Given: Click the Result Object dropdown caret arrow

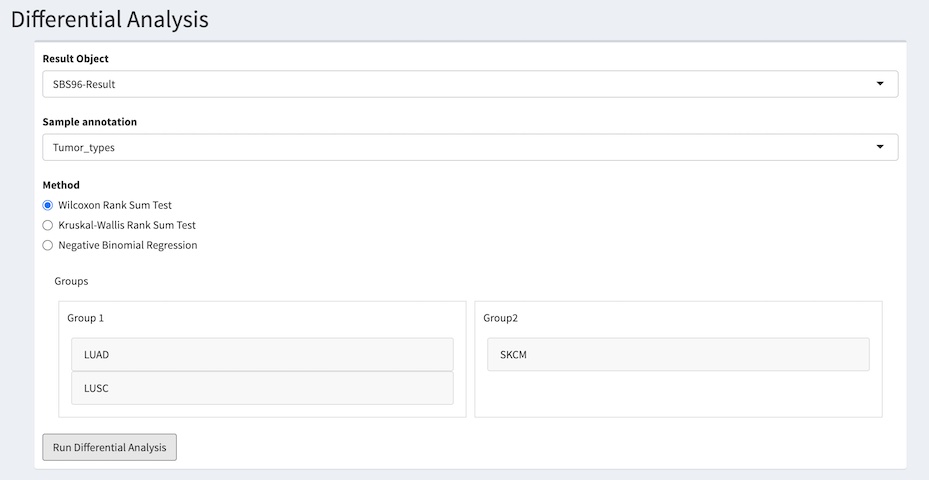Looking at the screenshot, I should pyautogui.click(x=880, y=84).
